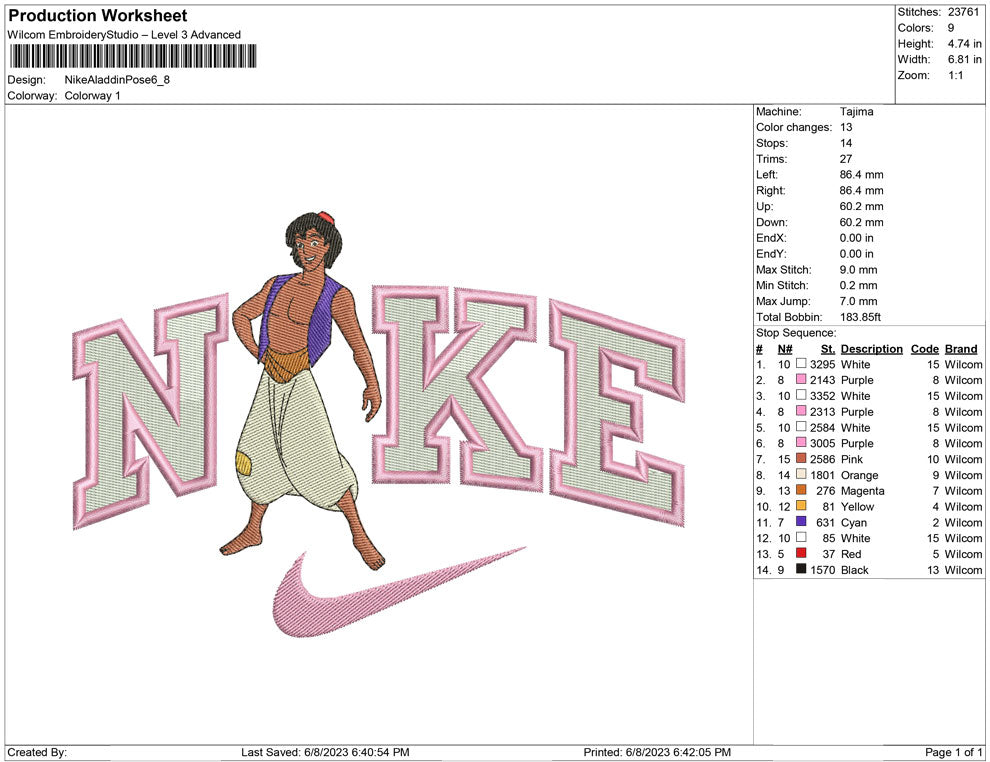Click the 'Yellow' description in row 10
Screen dimensions: 990x762
[x=857, y=506]
